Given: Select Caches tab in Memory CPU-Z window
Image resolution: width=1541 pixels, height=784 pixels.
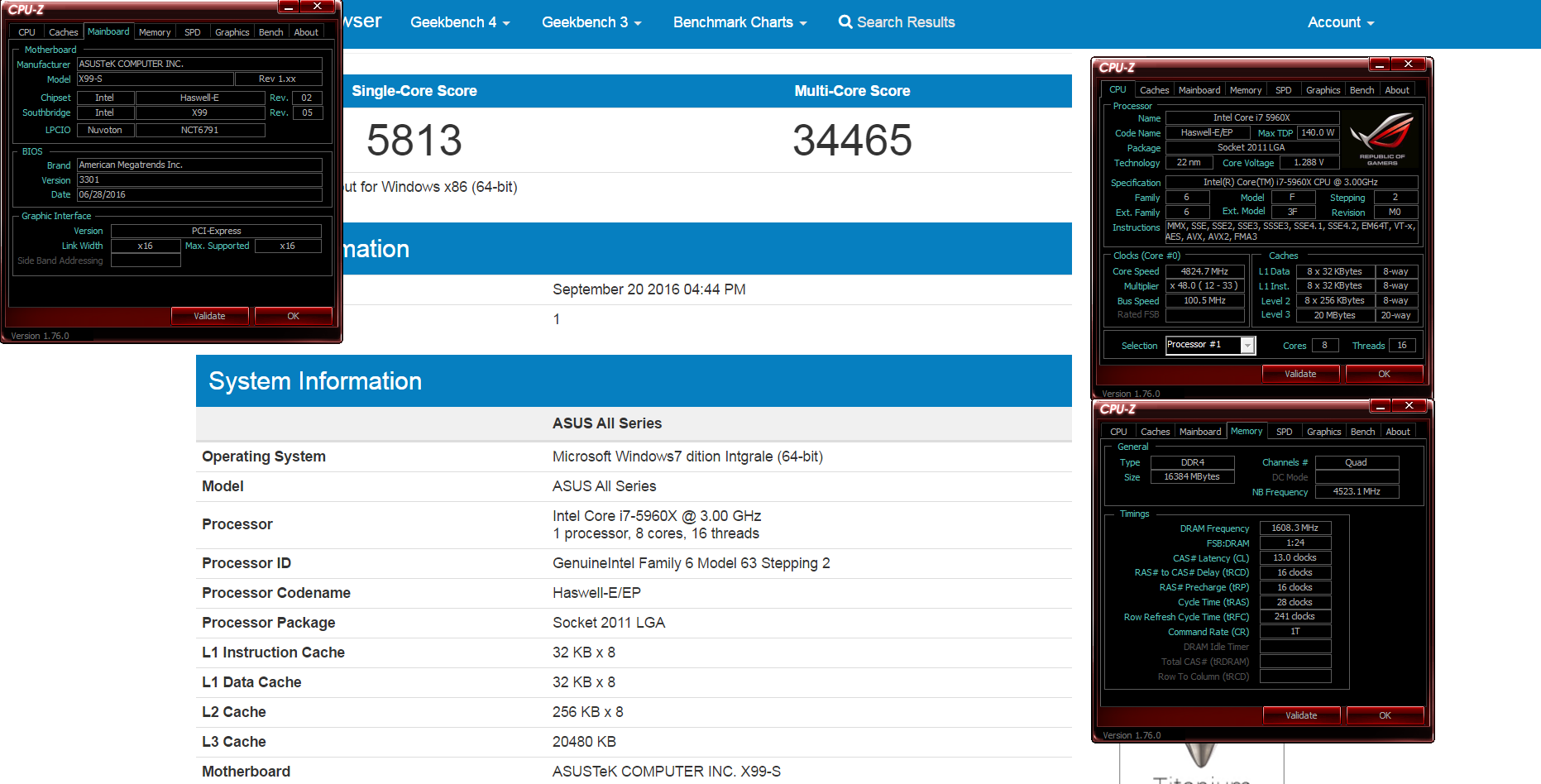Looking at the screenshot, I should [x=1155, y=432].
